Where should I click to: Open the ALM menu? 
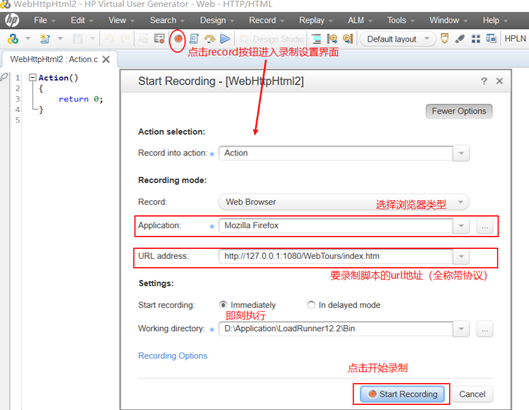360,21
